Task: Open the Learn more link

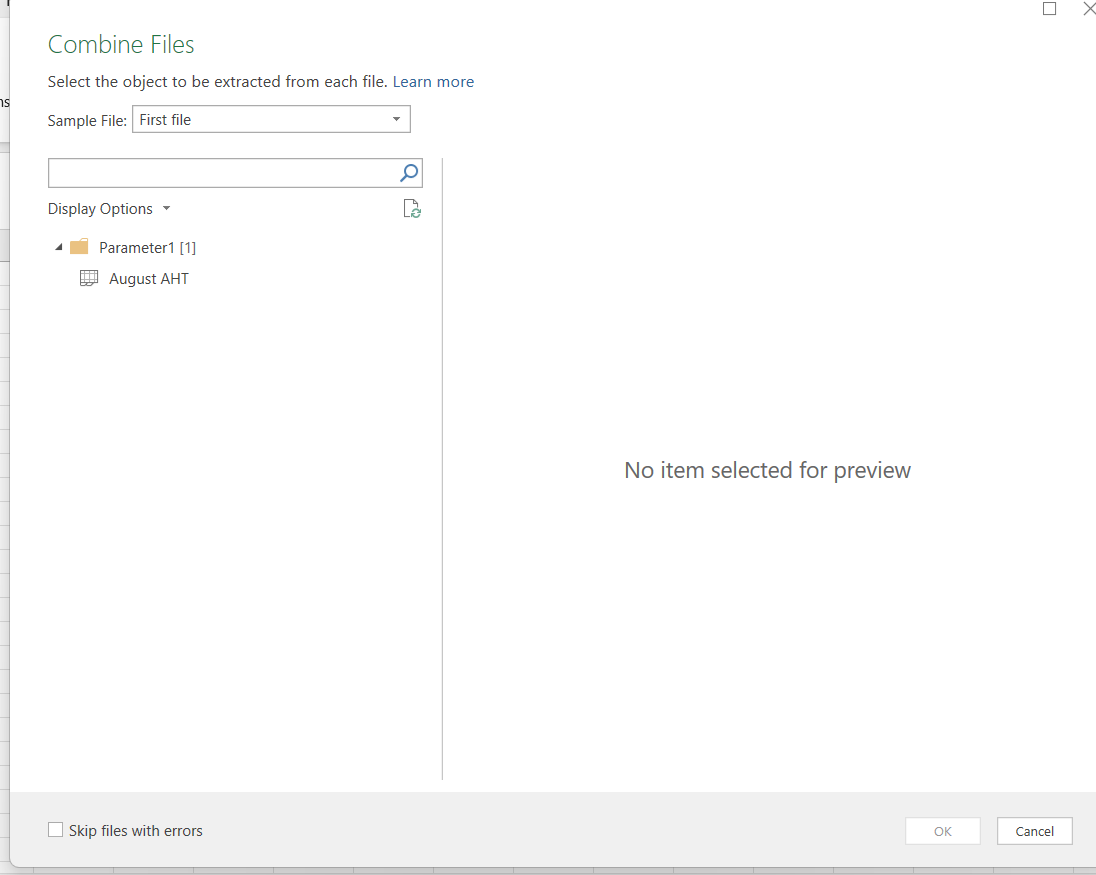Action: tap(433, 82)
